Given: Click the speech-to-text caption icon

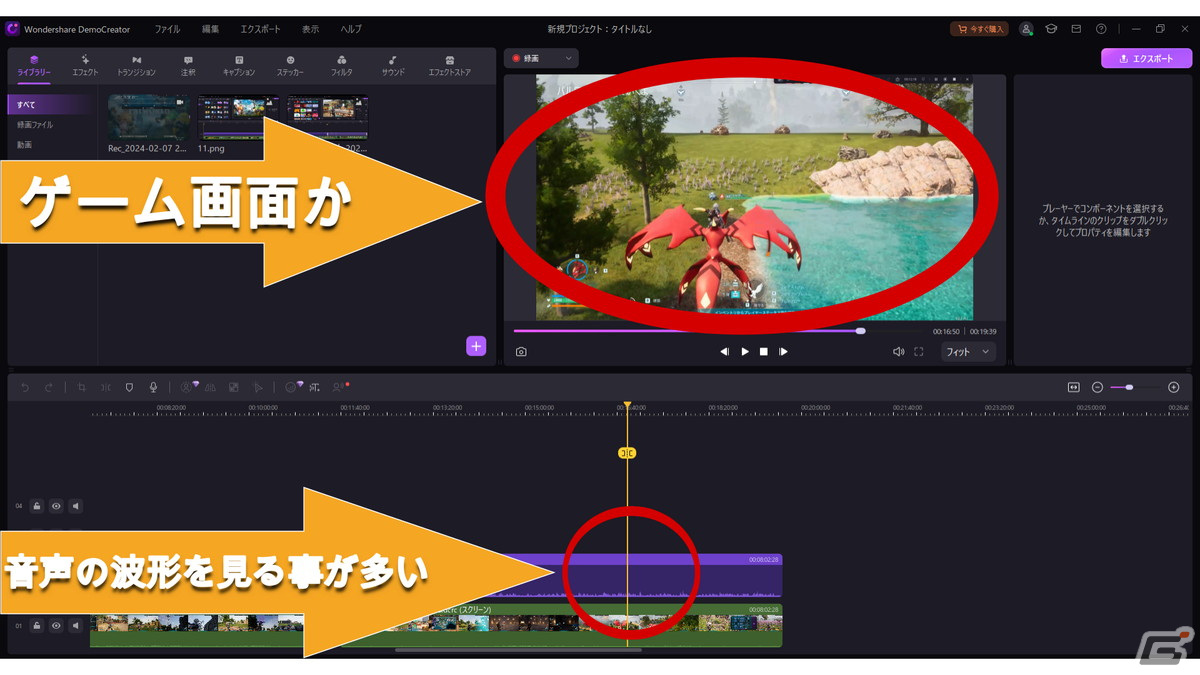Looking at the screenshot, I should [x=315, y=387].
